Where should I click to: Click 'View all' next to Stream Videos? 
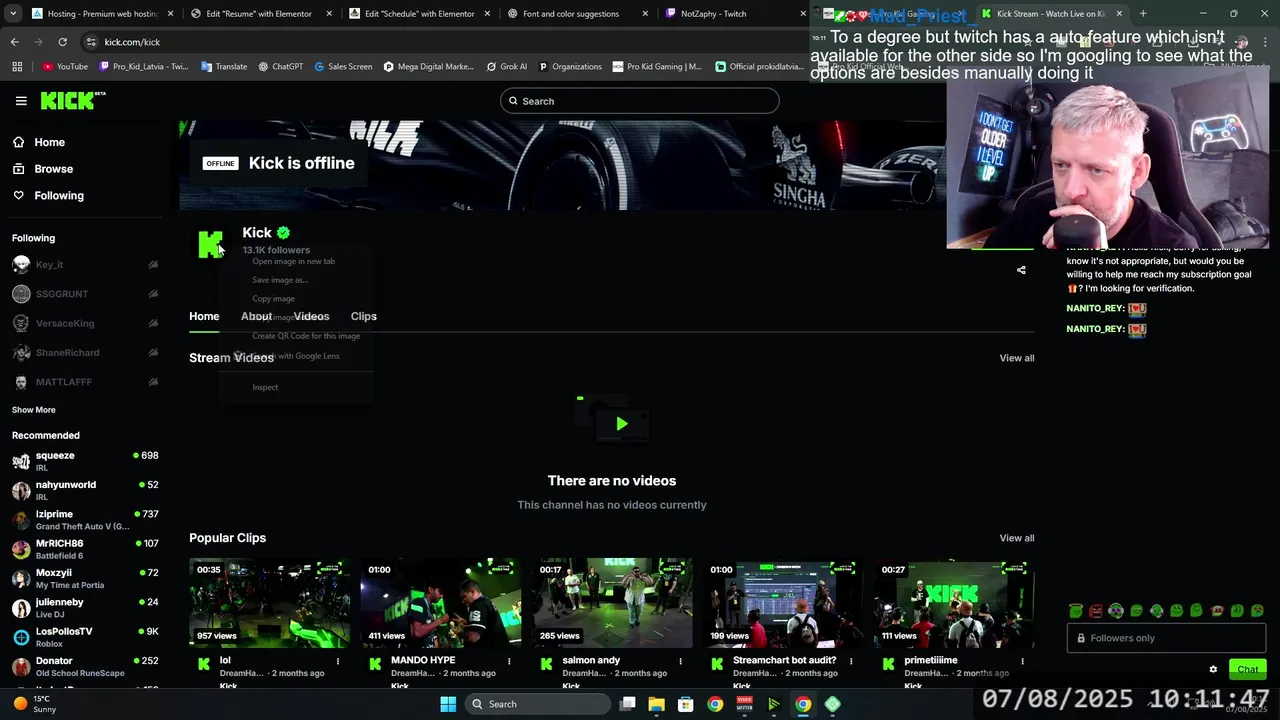[1017, 358]
